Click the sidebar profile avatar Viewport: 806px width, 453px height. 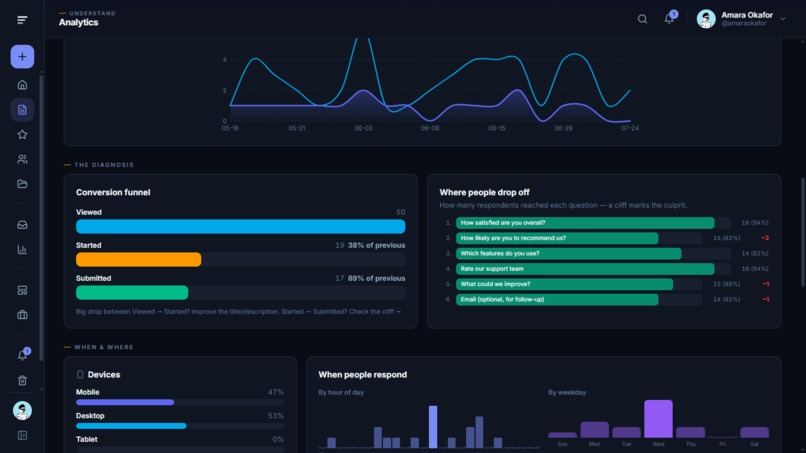click(22, 410)
